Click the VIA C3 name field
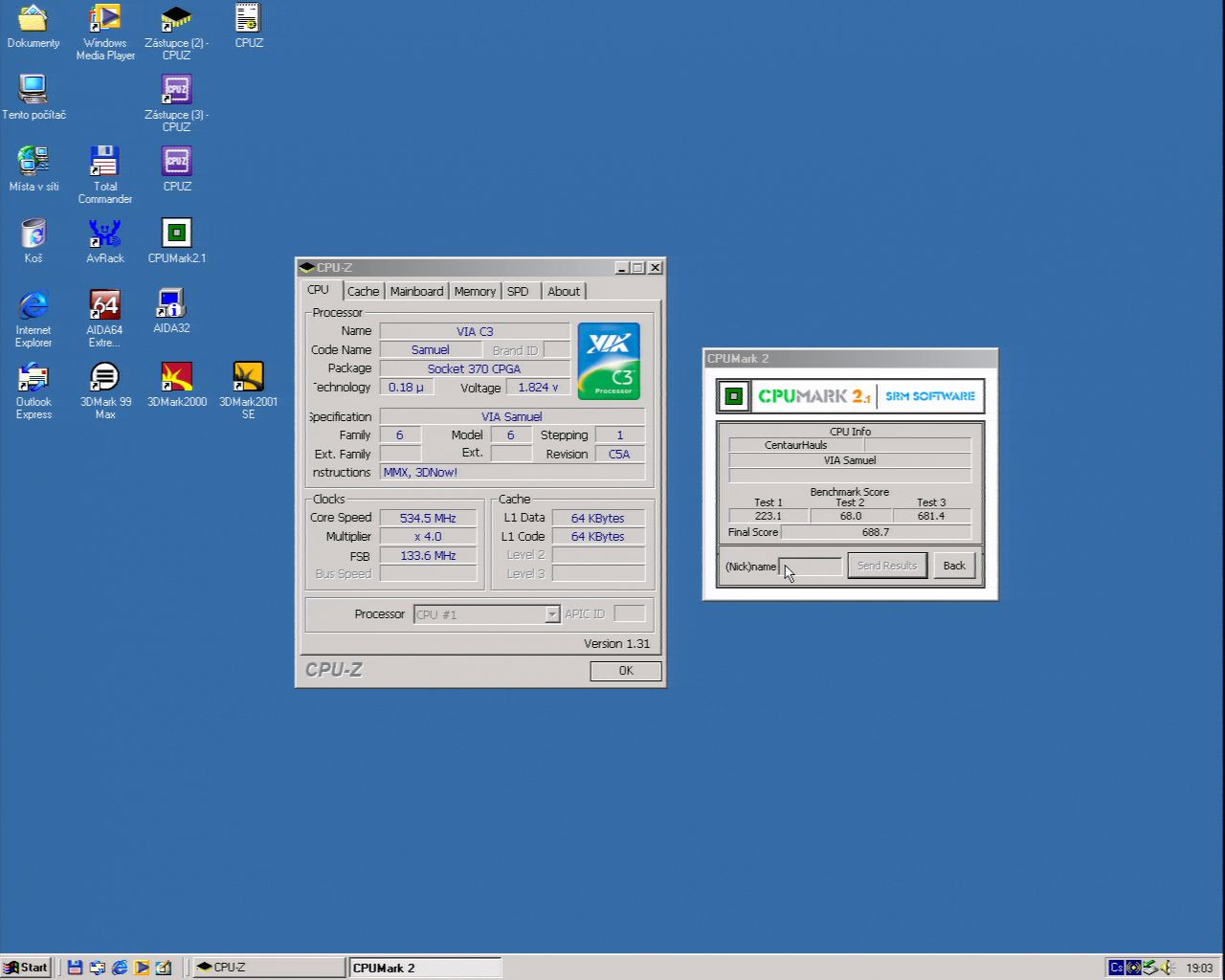Image resolution: width=1225 pixels, height=980 pixels. [475, 331]
